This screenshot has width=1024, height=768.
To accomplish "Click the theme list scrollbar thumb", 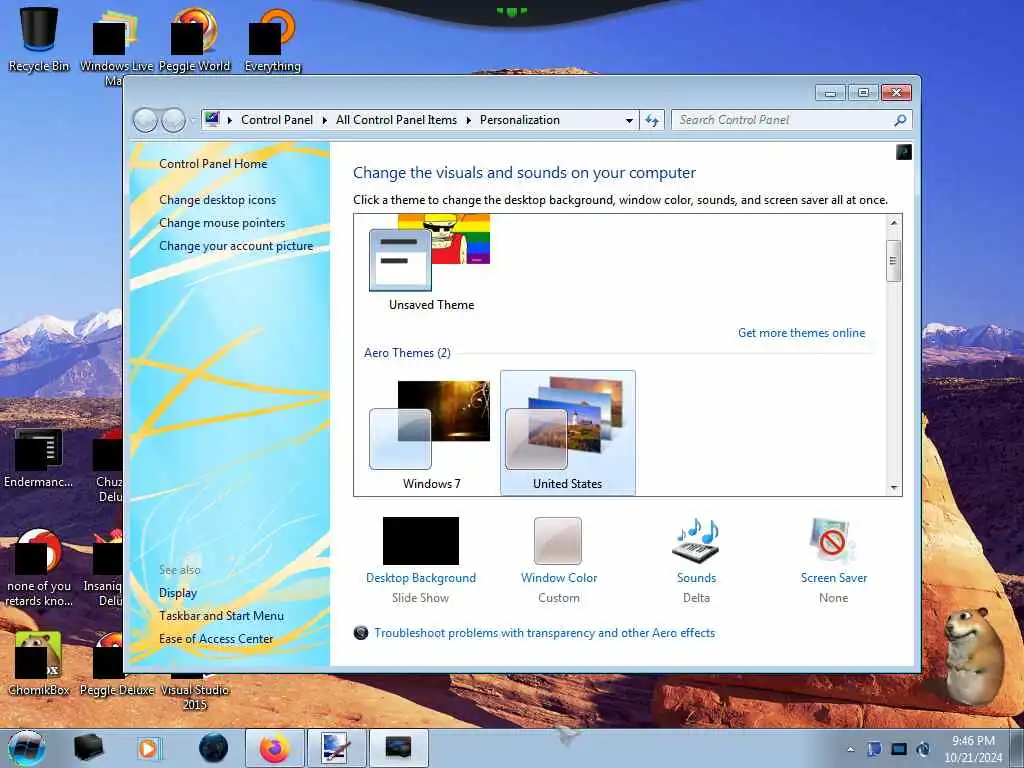I will click(893, 261).
